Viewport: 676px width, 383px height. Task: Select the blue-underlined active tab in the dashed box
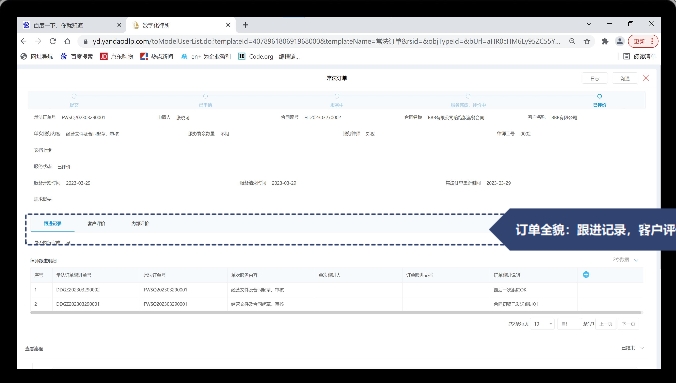click(52, 223)
